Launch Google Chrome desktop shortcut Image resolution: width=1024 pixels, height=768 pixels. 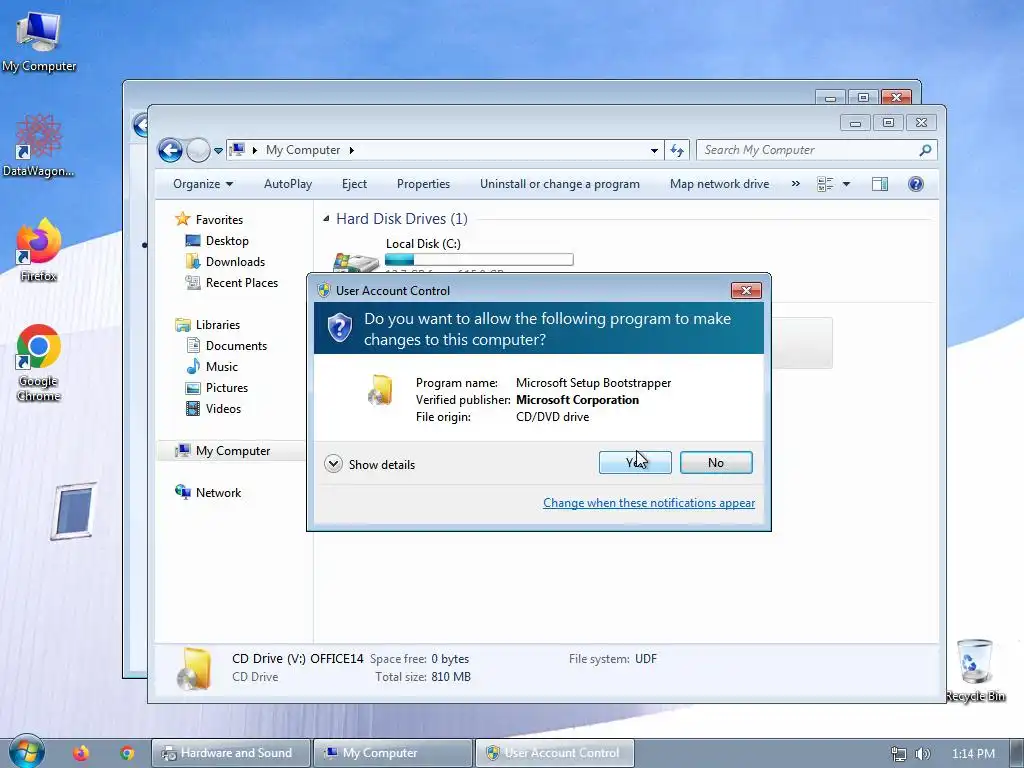(39, 362)
